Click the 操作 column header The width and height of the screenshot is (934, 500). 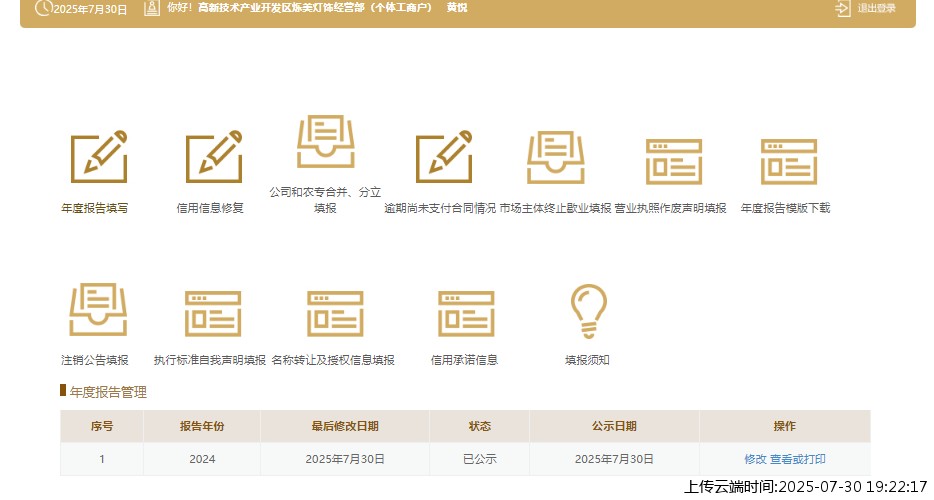[x=784, y=426]
